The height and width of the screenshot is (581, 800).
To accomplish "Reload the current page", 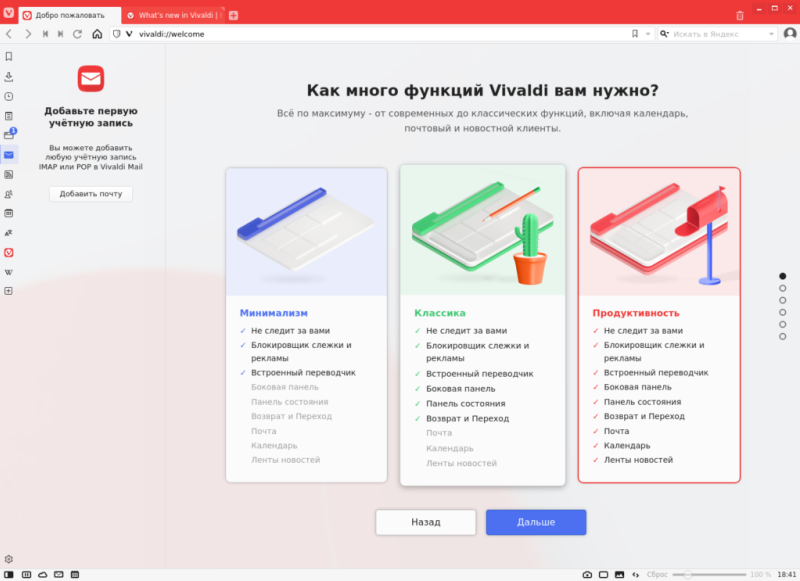I will pyautogui.click(x=78, y=34).
